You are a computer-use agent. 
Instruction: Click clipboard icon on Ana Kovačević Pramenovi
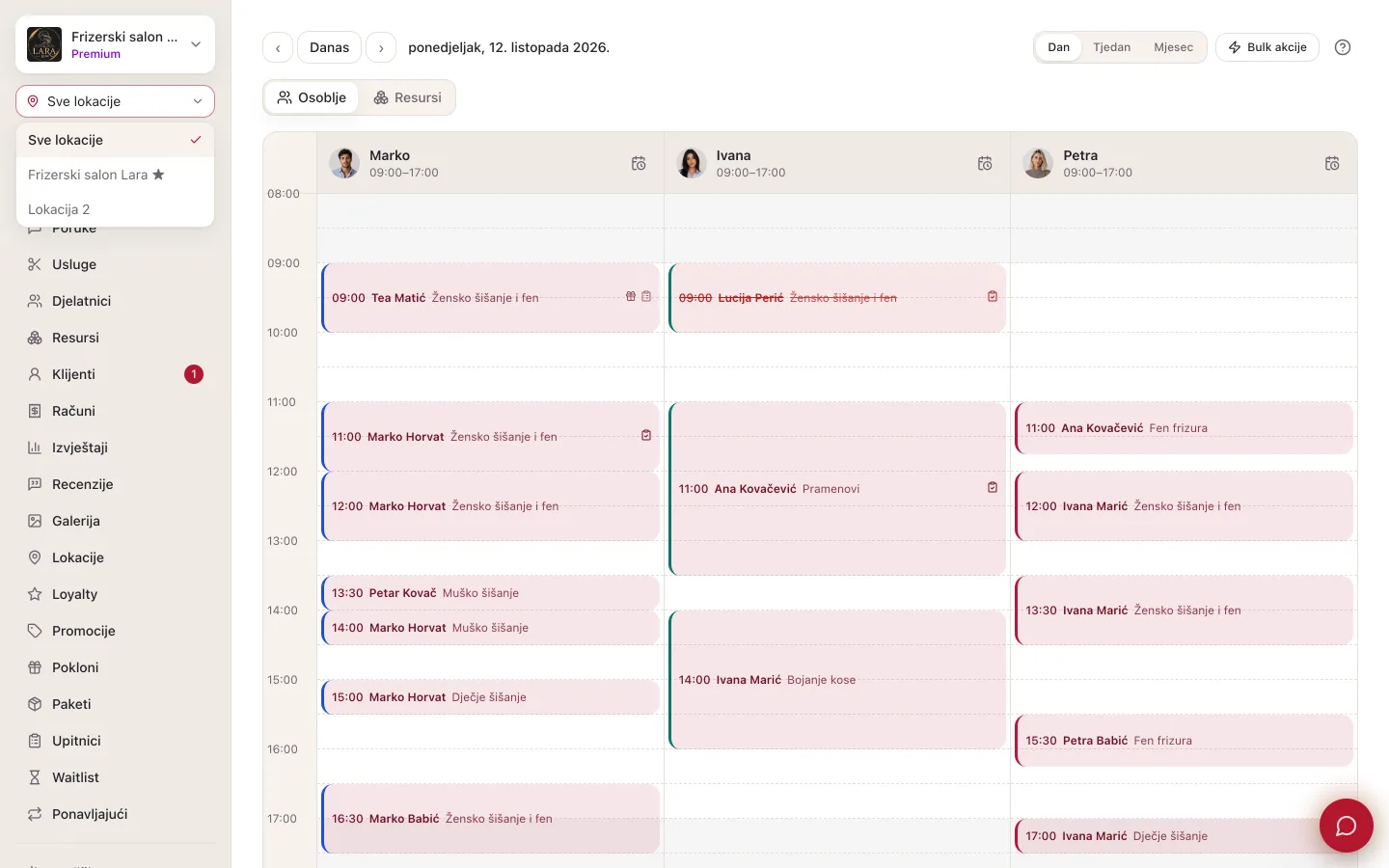click(x=993, y=488)
